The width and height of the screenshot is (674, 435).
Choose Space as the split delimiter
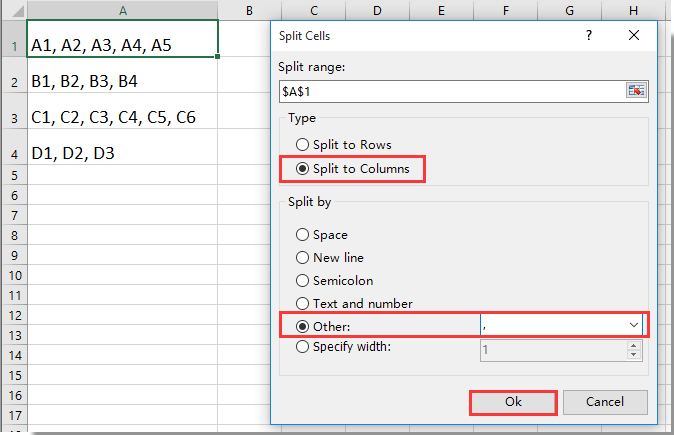tap(322, 234)
